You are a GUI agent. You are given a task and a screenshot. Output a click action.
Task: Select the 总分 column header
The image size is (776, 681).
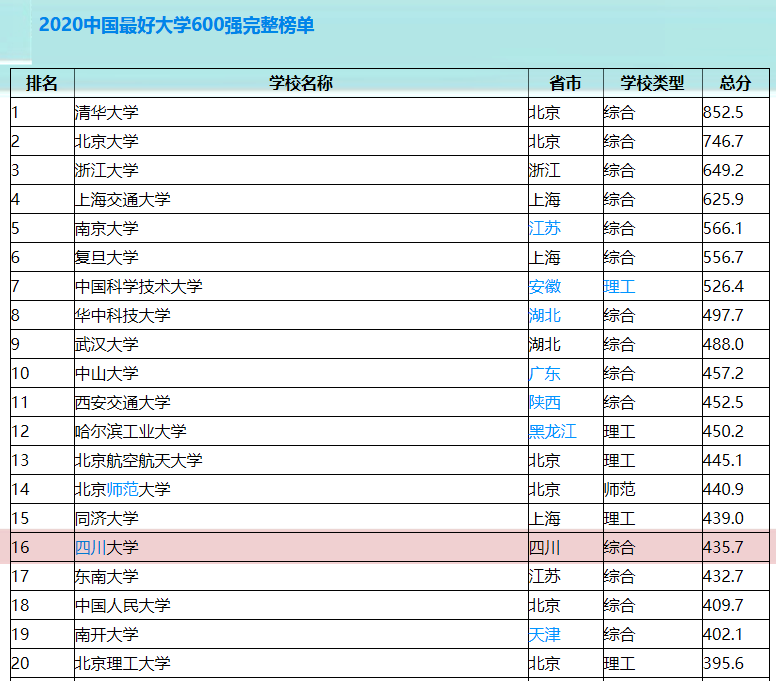coord(736,83)
